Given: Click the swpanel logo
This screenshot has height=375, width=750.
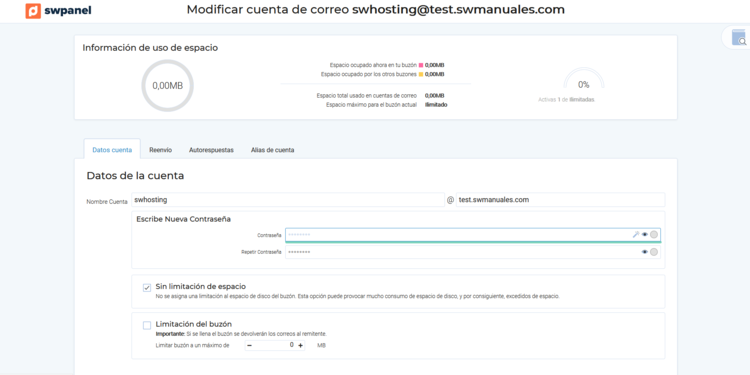Looking at the screenshot, I should [58, 11].
